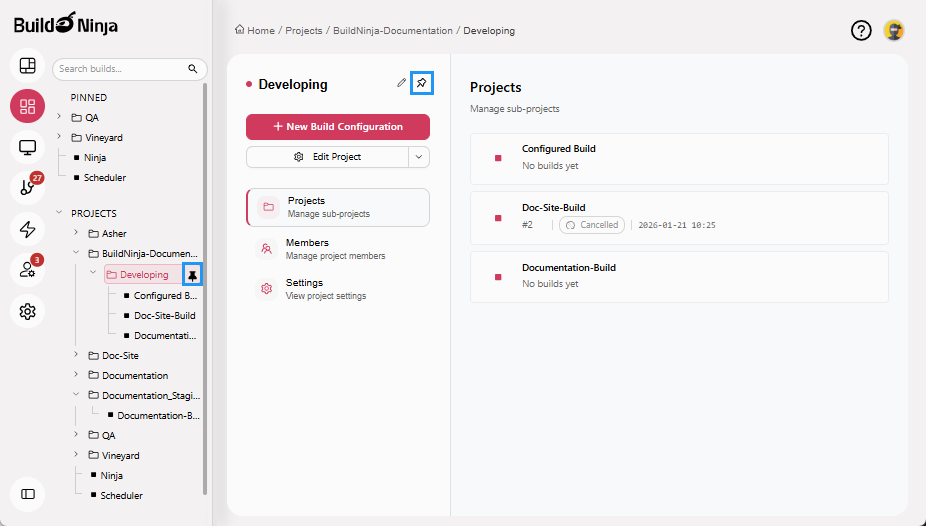Open the monitor agents icon in sidebar
The image size is (926, 526).
(28, 148)
